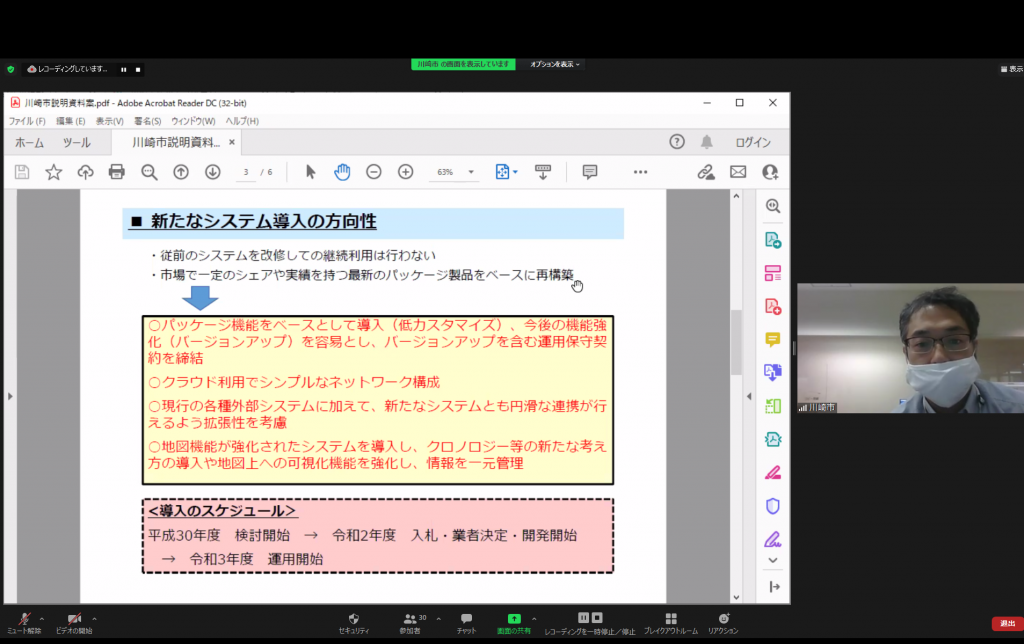The image size is (1024, 644).
Task: Open the notifications bell icon
Action: coord(706,142)
